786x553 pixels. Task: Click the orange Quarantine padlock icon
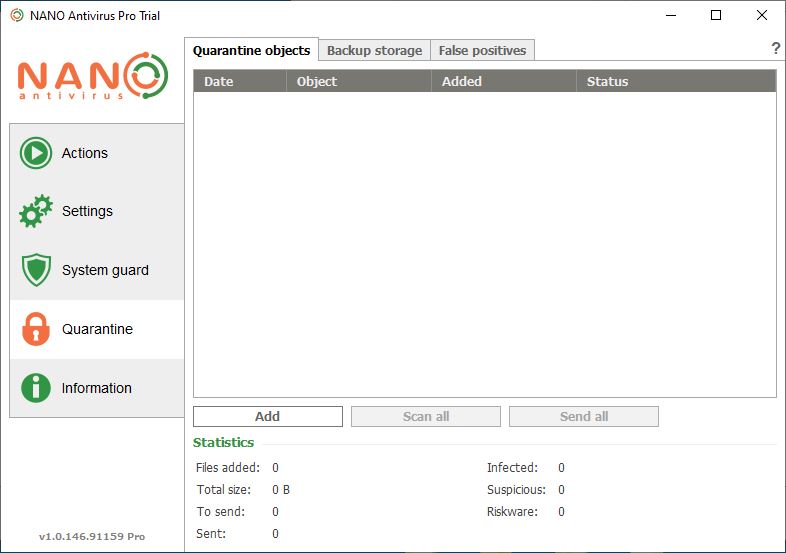pyautogui.click(x=36, y=329)
